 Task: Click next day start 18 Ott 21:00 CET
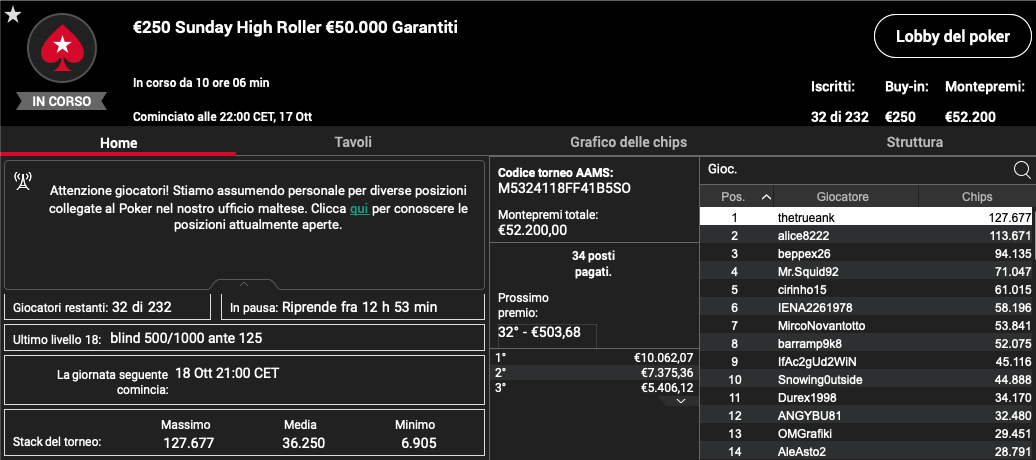click(227, 373)
